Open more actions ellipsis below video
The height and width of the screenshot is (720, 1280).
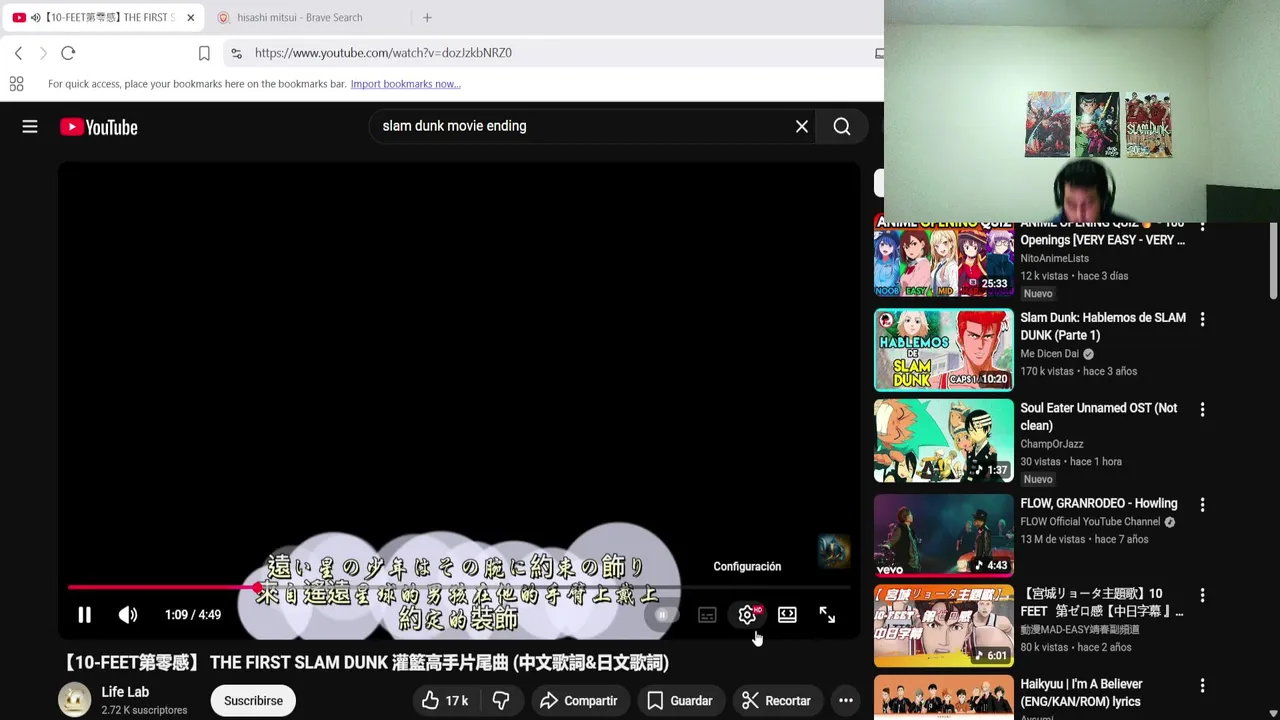tap(846, 701)
